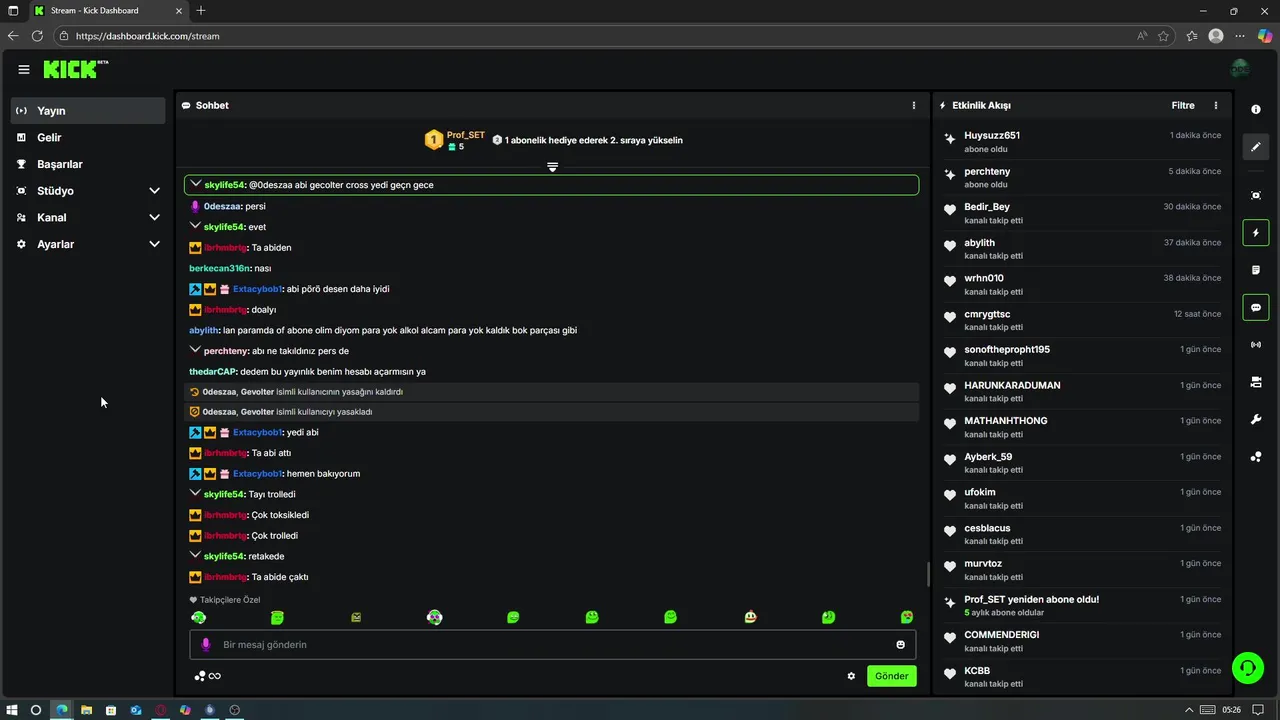The width and height of the screenshot is (1280, 720).
Task: Toggle the lightning activity feed panel icon
Action: tap(1256, 233)
